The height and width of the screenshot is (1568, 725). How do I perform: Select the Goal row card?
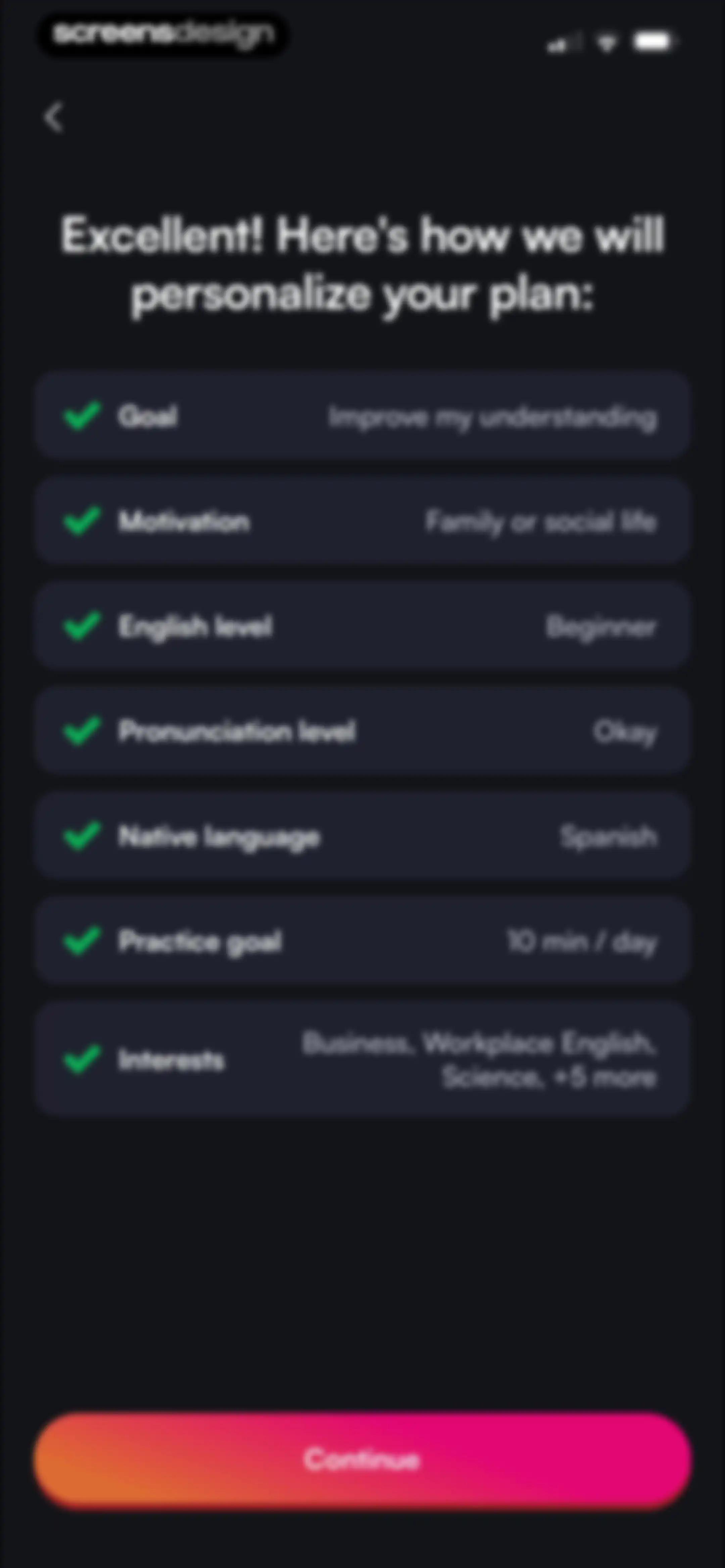click(362, 416)
